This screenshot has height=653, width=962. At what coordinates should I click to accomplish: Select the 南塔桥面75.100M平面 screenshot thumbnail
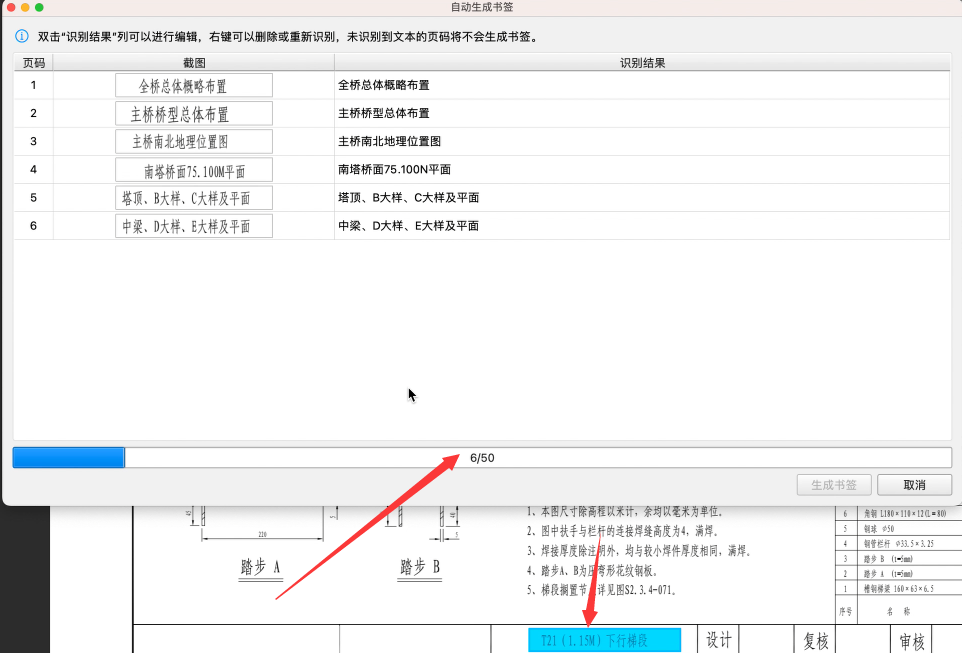[x=193, y=170]
